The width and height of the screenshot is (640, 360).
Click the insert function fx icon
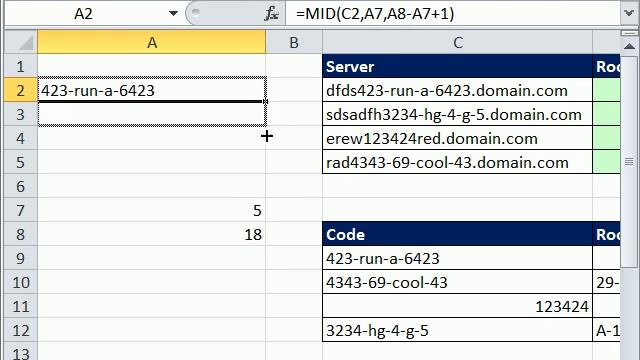point(271,14)
